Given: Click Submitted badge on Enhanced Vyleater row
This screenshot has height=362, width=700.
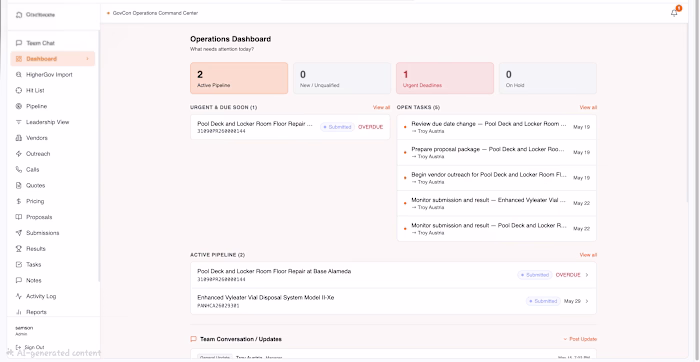Looking at the screenshot, I should (x=543, y=301).
